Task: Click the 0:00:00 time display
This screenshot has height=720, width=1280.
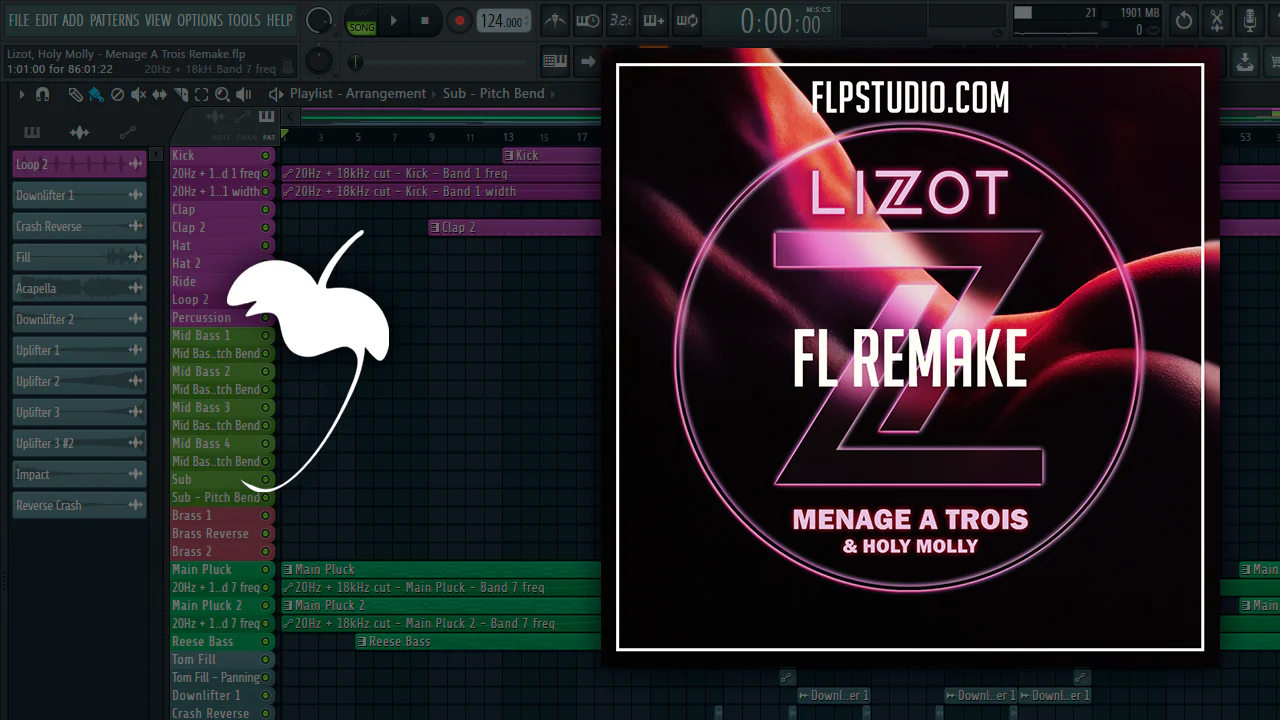Action: click(781, 21)
